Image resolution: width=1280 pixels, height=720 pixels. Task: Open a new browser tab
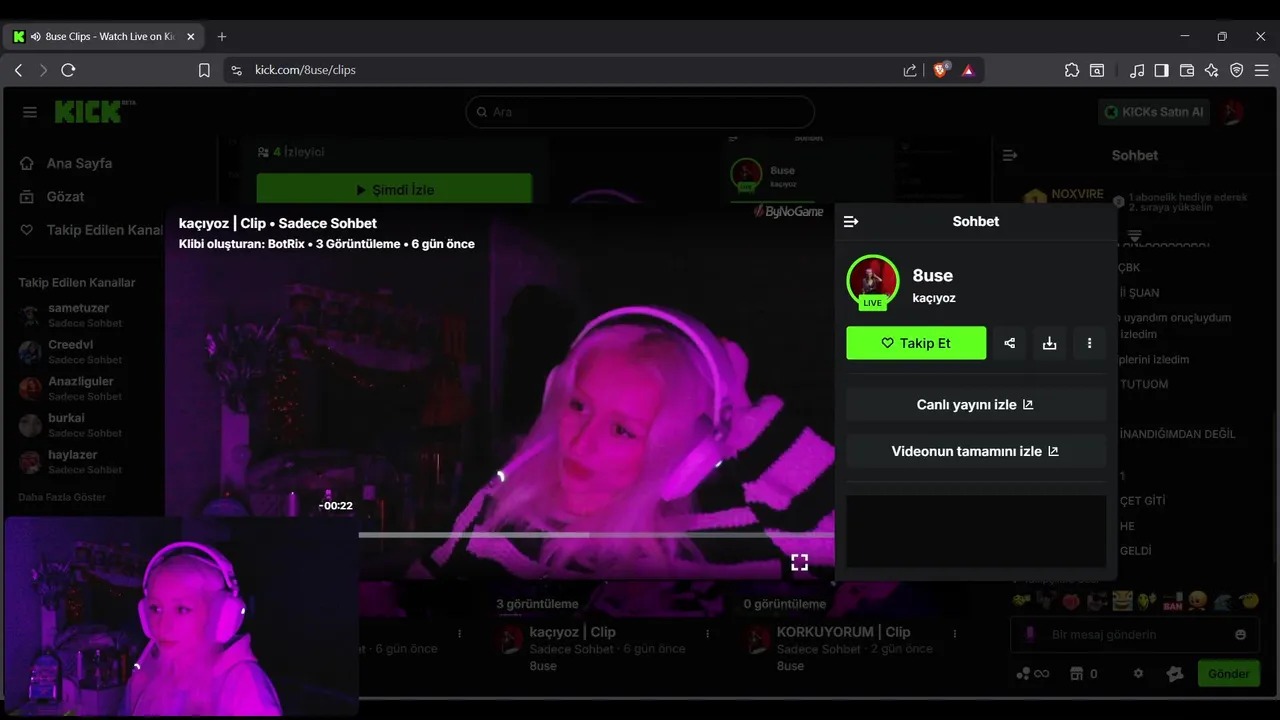point(222,37)
